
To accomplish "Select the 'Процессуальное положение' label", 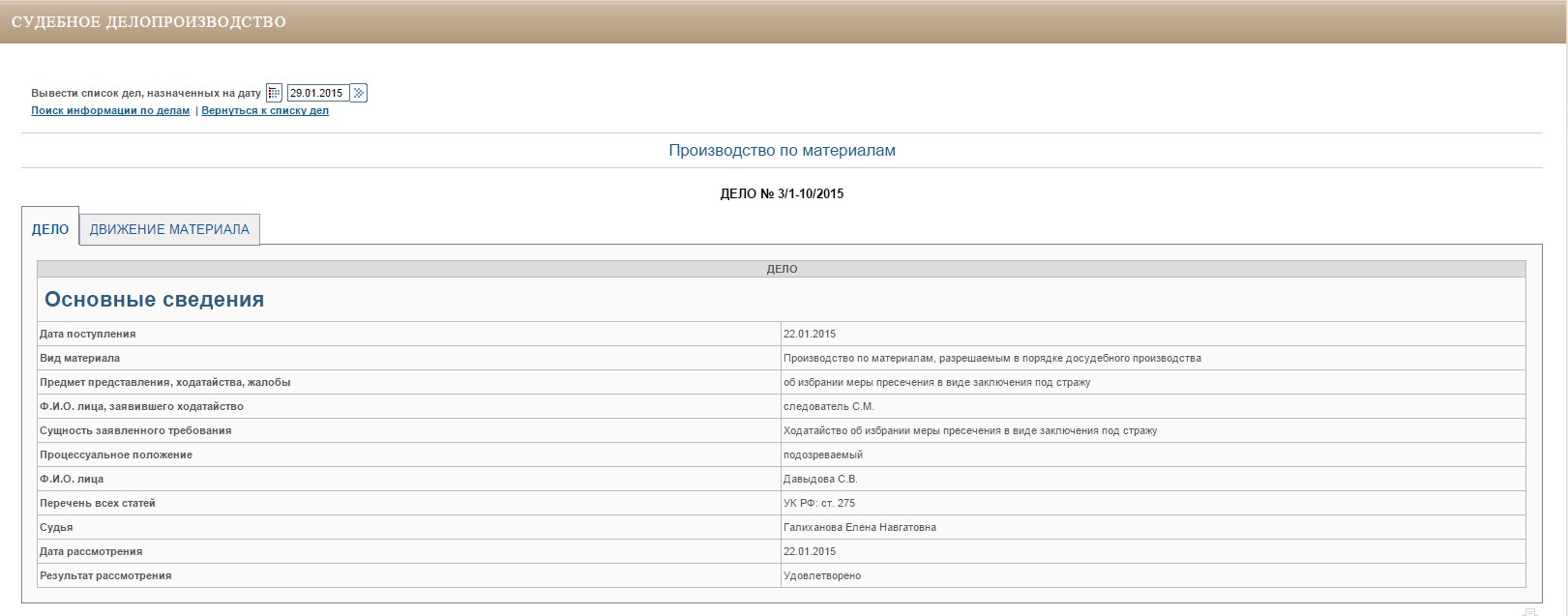I will click(x=116, y=455).
